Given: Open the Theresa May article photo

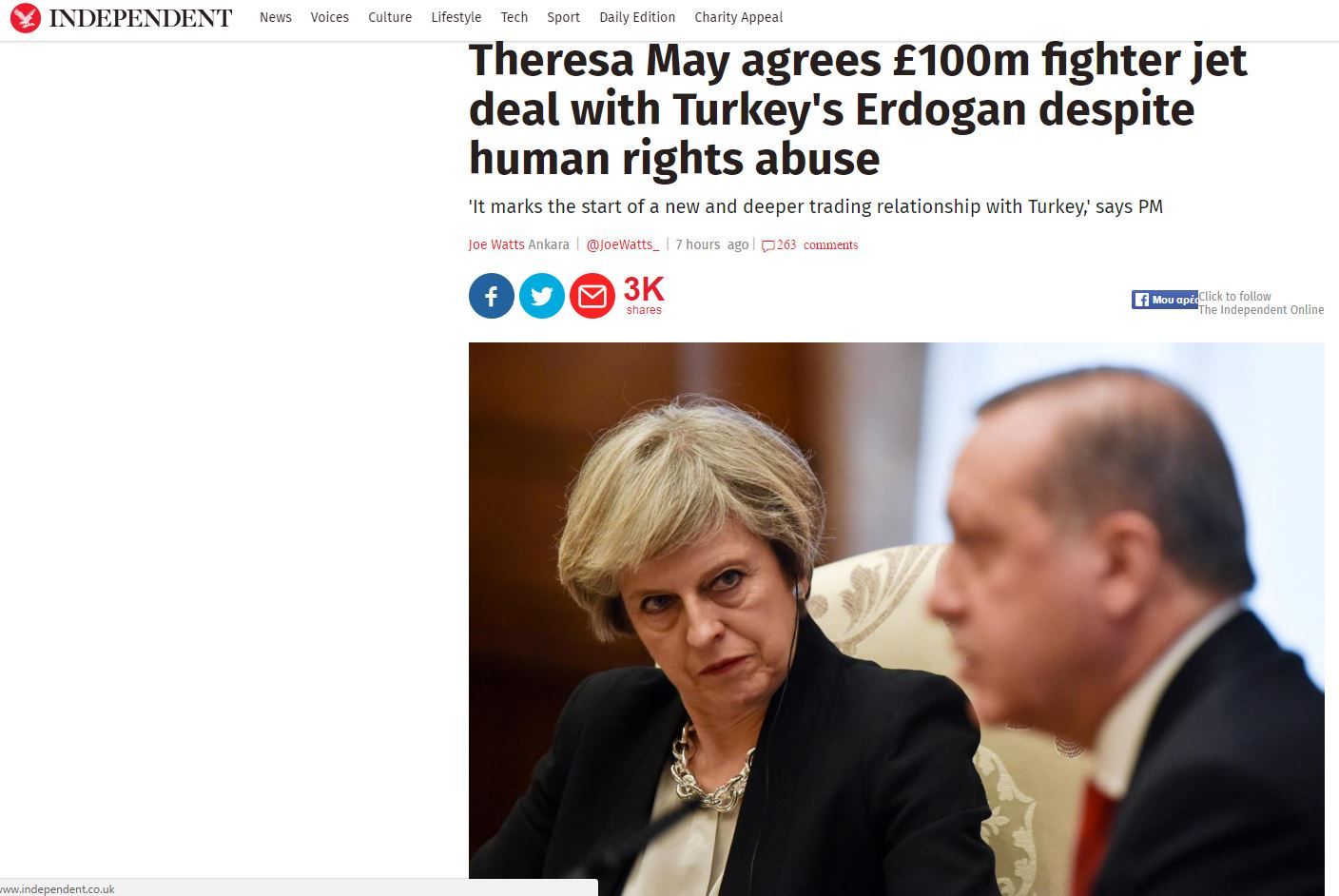Looking at the screenshot, I should click(897, 618).
